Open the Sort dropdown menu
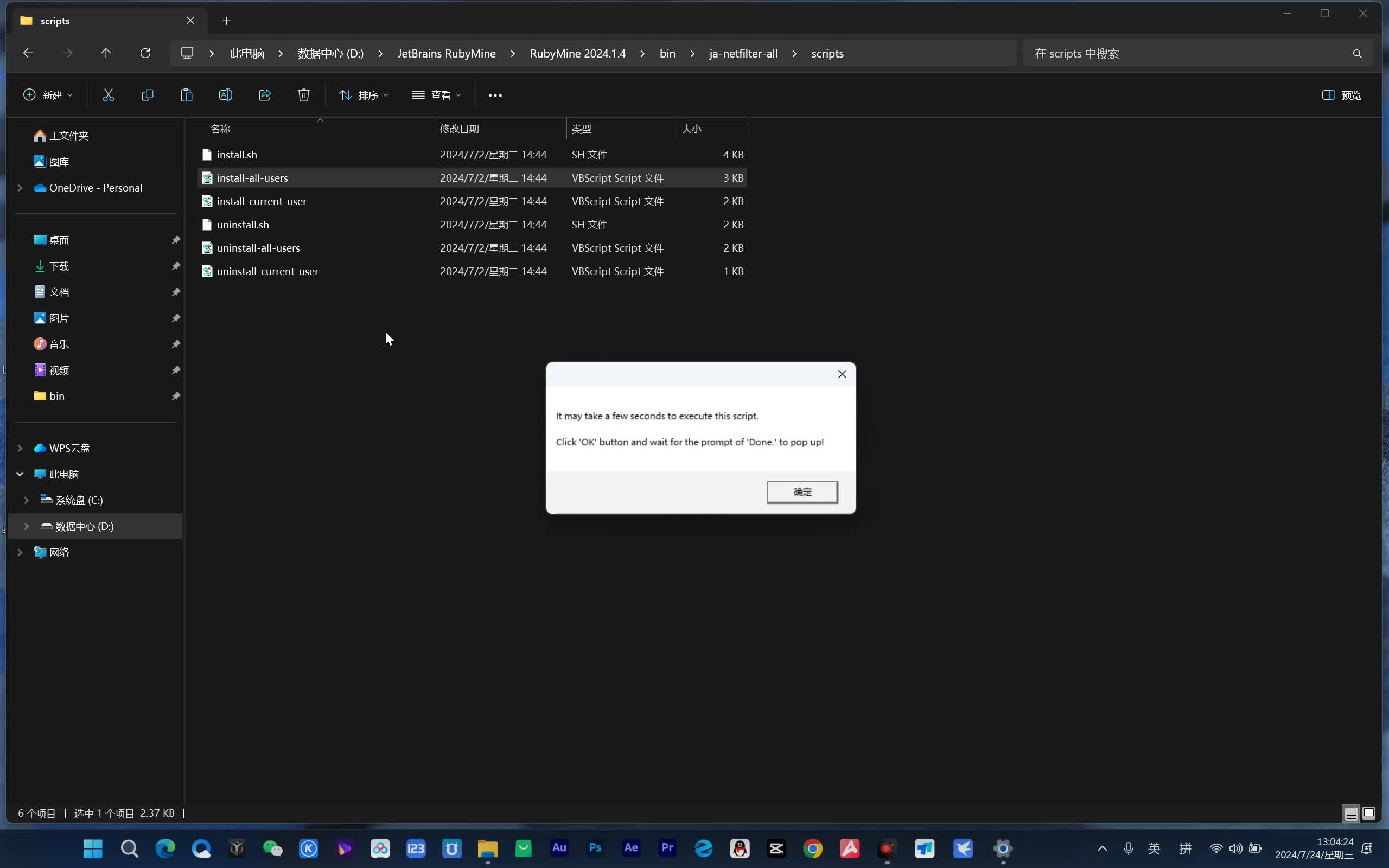 click(364, 95)
